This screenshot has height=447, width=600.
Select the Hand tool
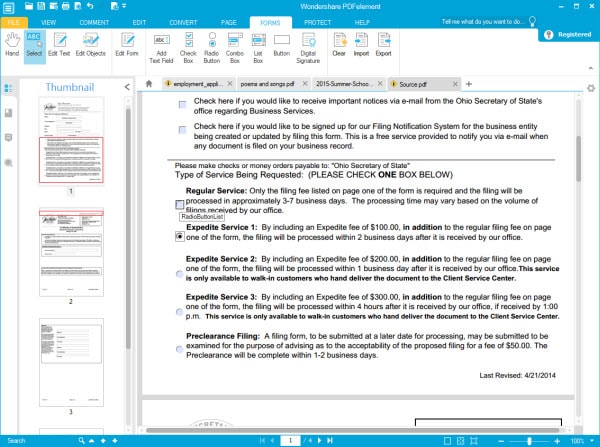point(12,45)
